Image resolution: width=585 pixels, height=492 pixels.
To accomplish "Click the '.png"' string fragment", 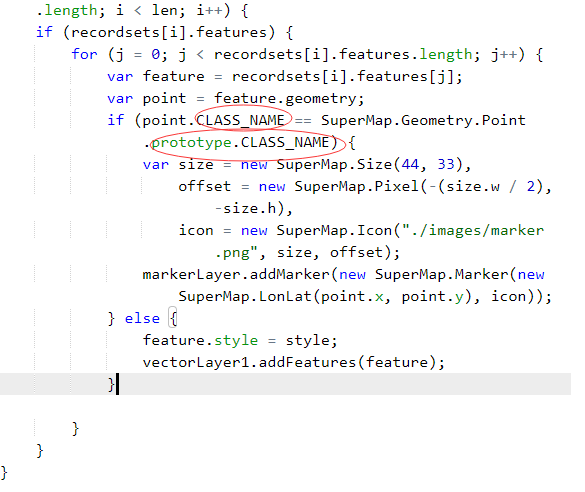I will tap(237, 253).
